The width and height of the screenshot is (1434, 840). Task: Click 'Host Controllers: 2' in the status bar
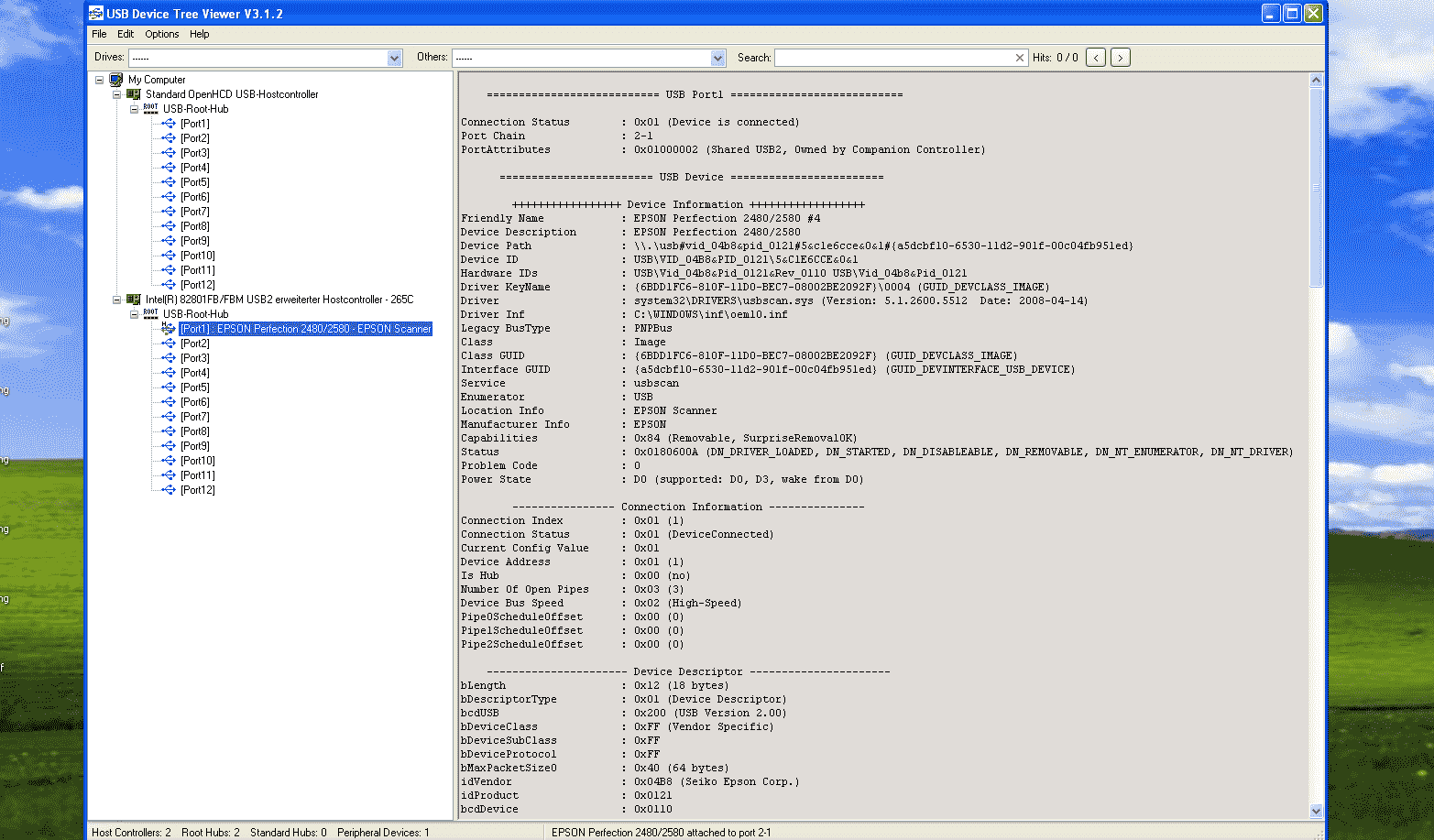(131, 833)
